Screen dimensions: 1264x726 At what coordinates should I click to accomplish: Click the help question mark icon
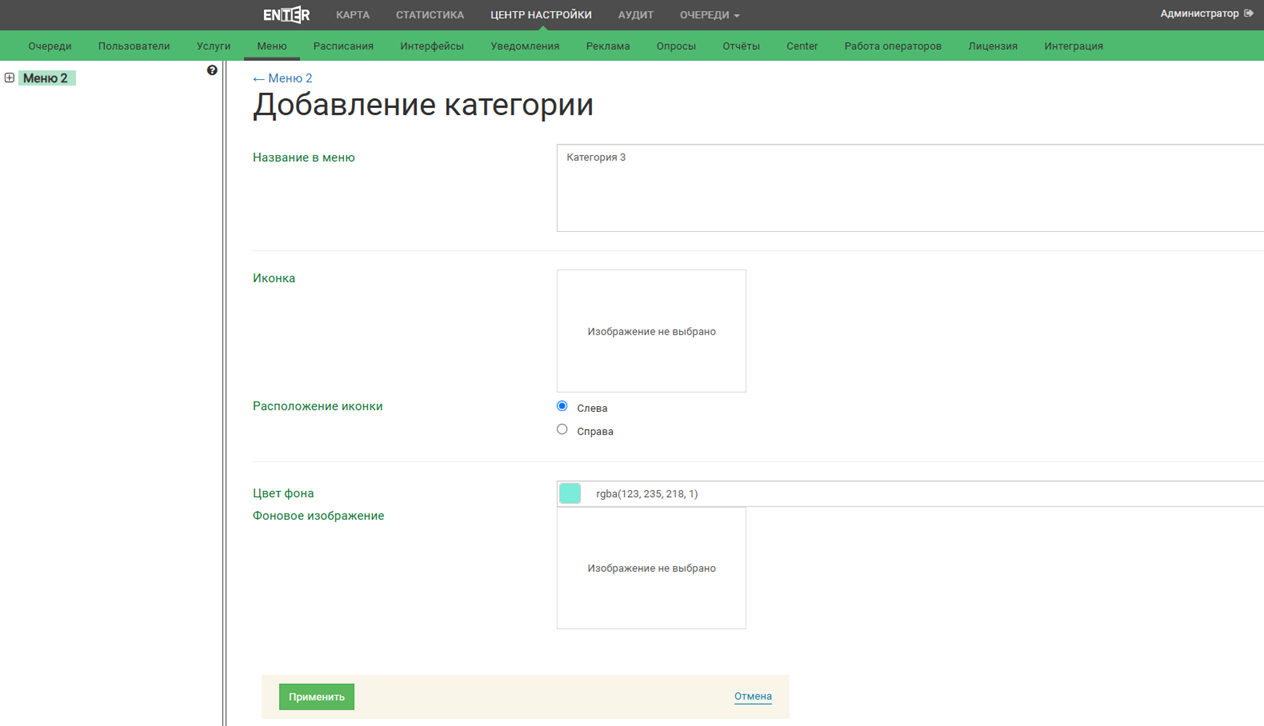point(212,70)
